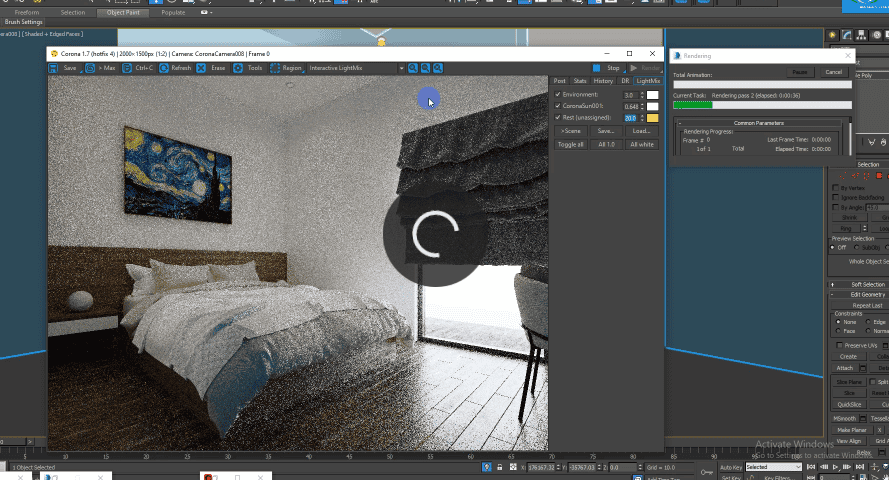
Task: Stop the Corona render
Action: click(x=607, y=68)
